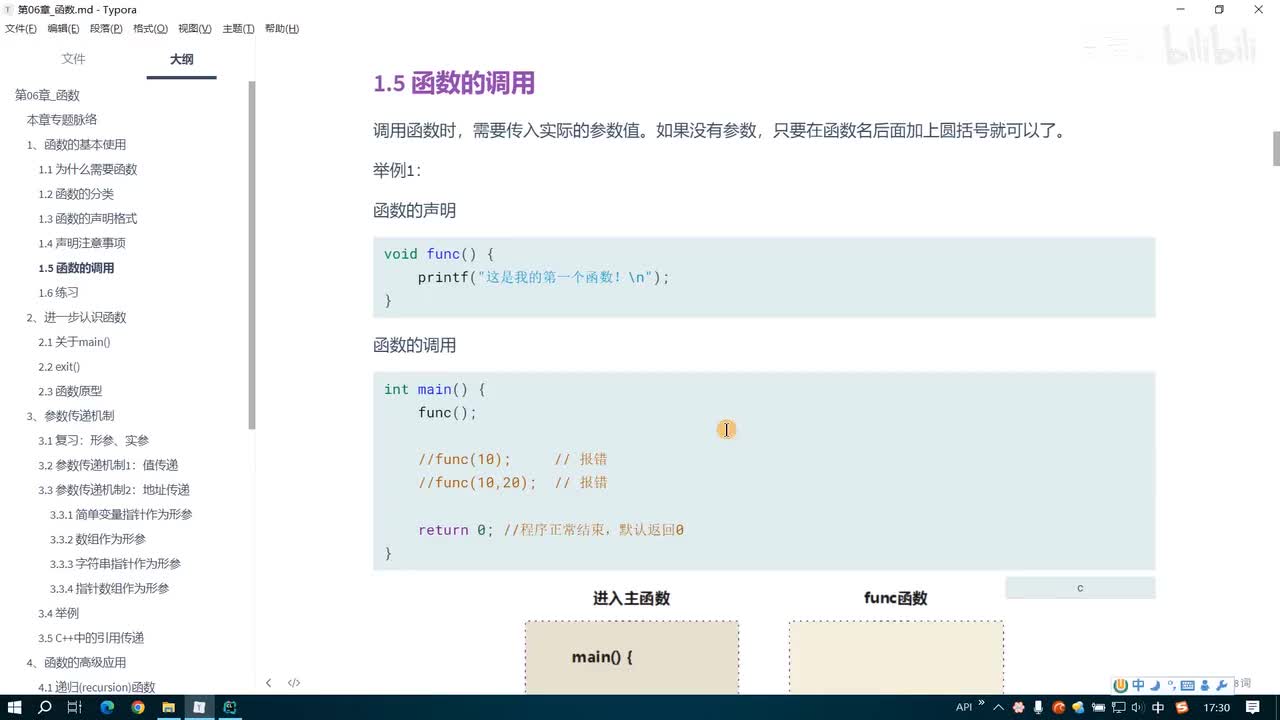Image resolution: width=1280 pixels, height=720 pixels.
Task: Toggle punctuation mode on IME toolbar
Action: click(x=1171, y=686)
